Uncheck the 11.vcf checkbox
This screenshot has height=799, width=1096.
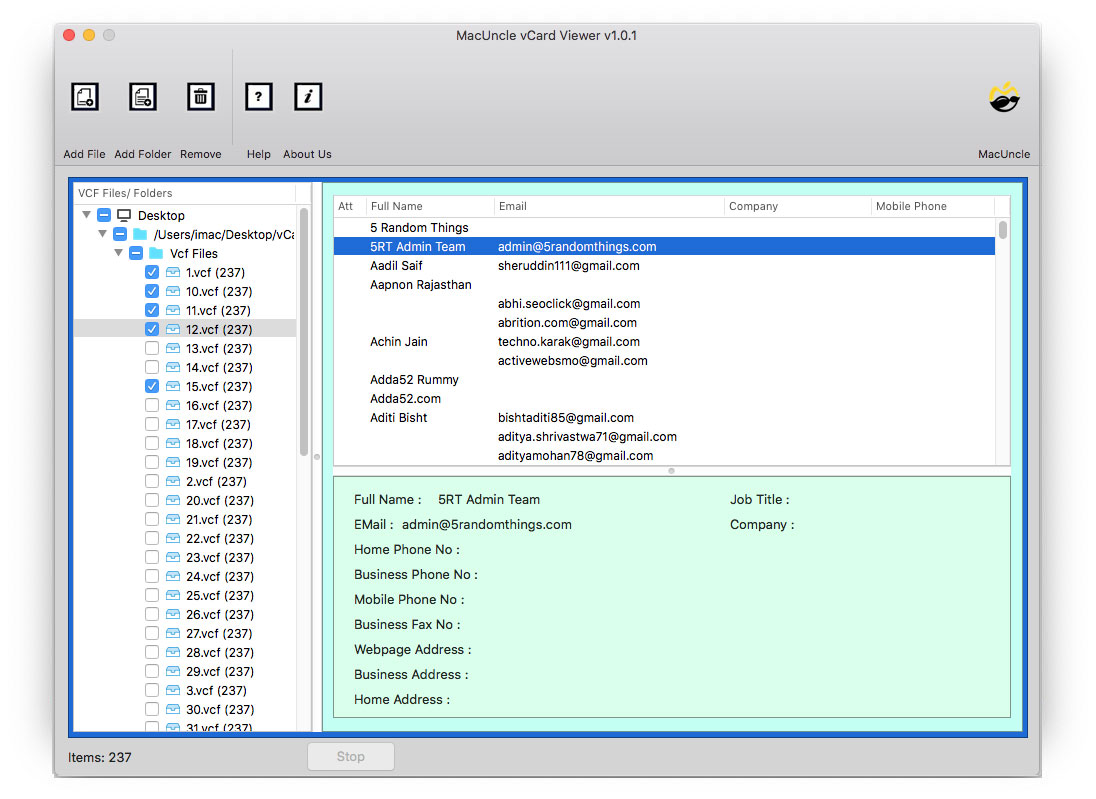coord(152,310)
